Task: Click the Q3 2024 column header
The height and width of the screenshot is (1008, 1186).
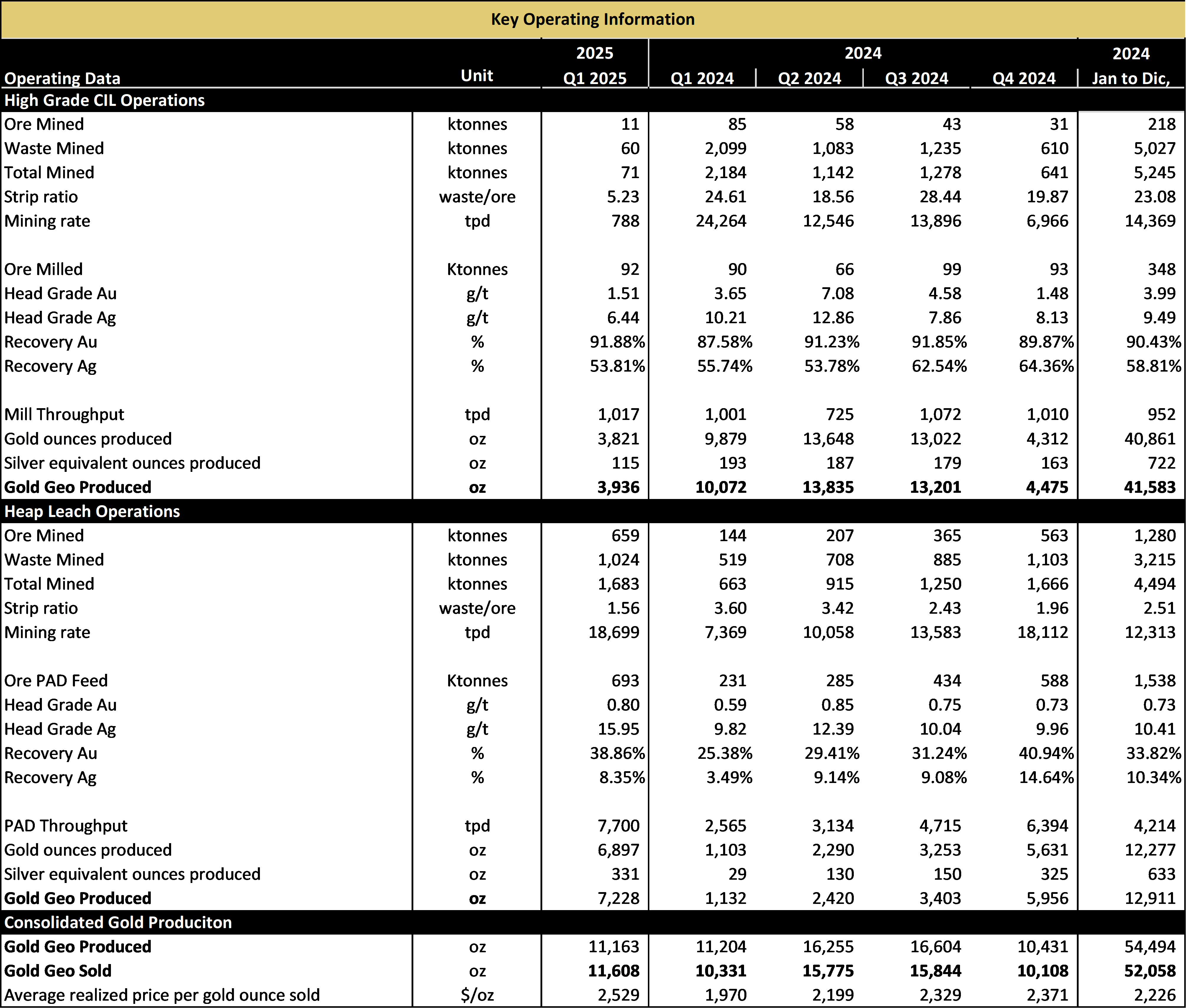Action: [x=916, y=78]
